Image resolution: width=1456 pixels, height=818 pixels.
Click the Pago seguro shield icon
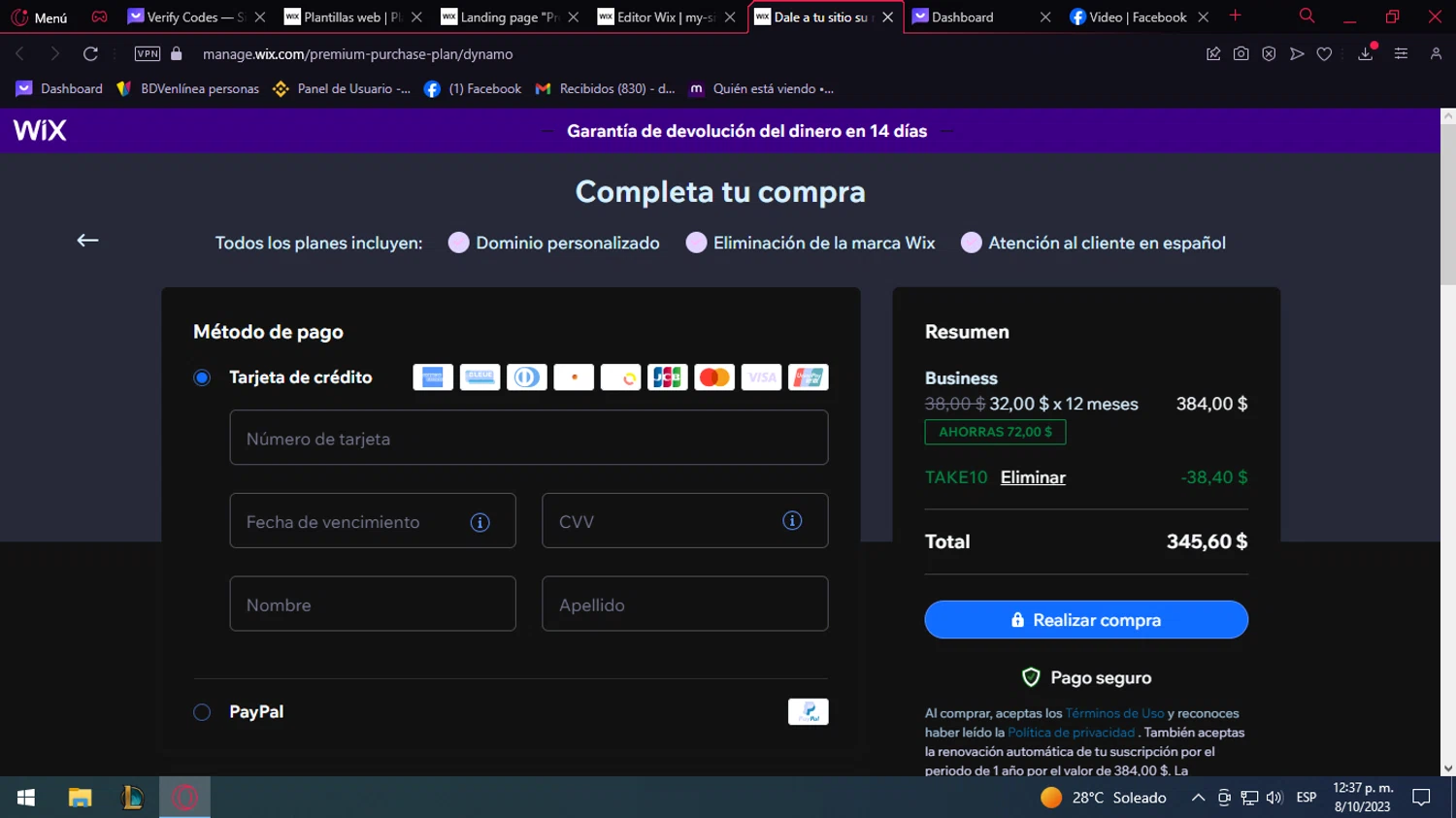tap(1031, 677)
